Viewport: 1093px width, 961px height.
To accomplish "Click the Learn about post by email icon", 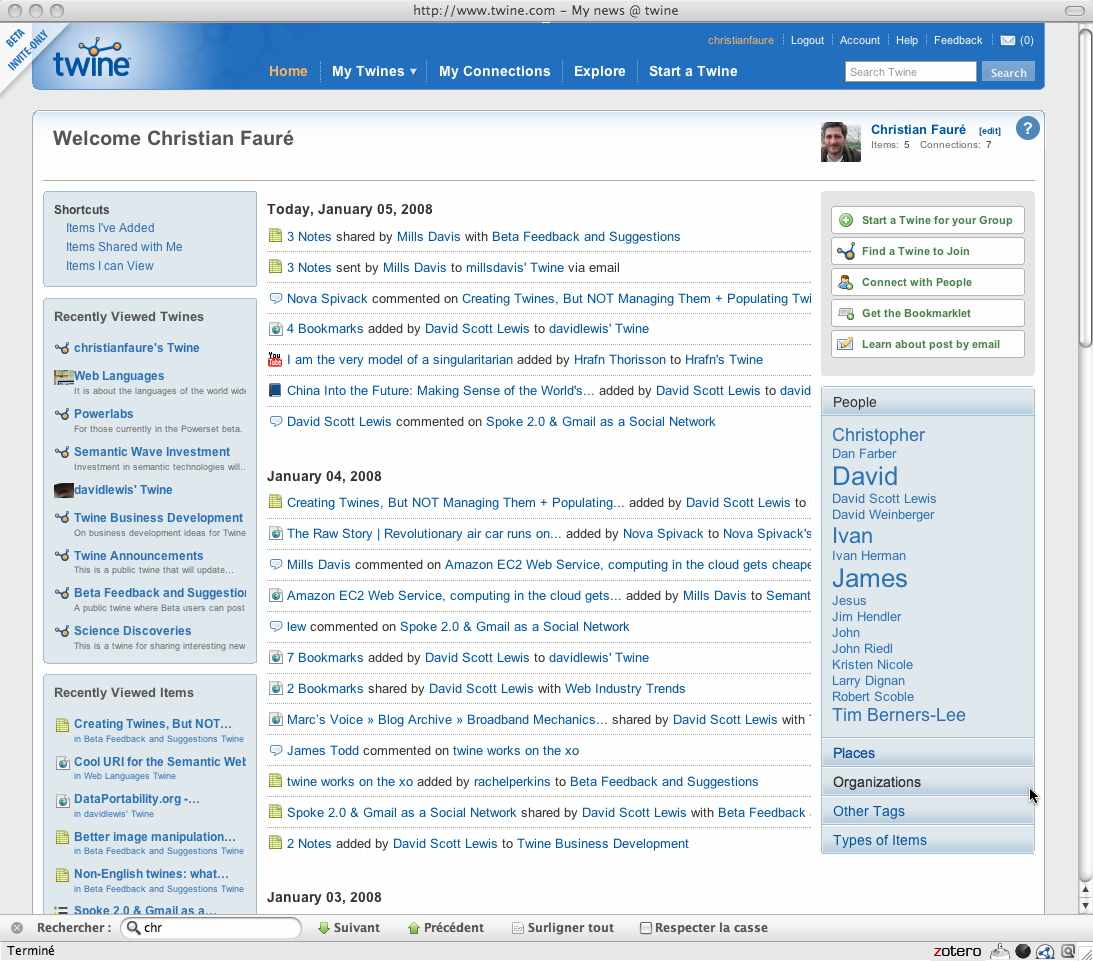I will coord(845,344).
